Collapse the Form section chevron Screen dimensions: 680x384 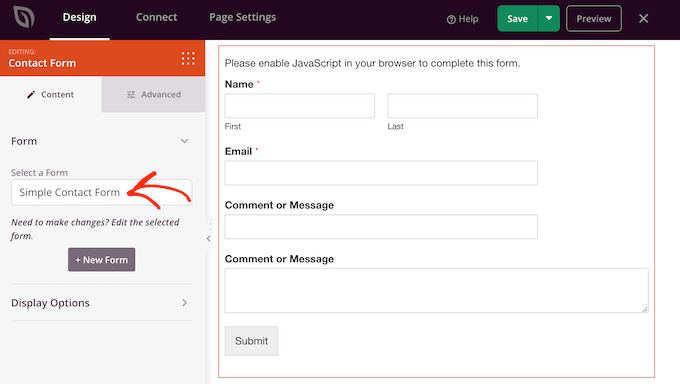[184, 141]
